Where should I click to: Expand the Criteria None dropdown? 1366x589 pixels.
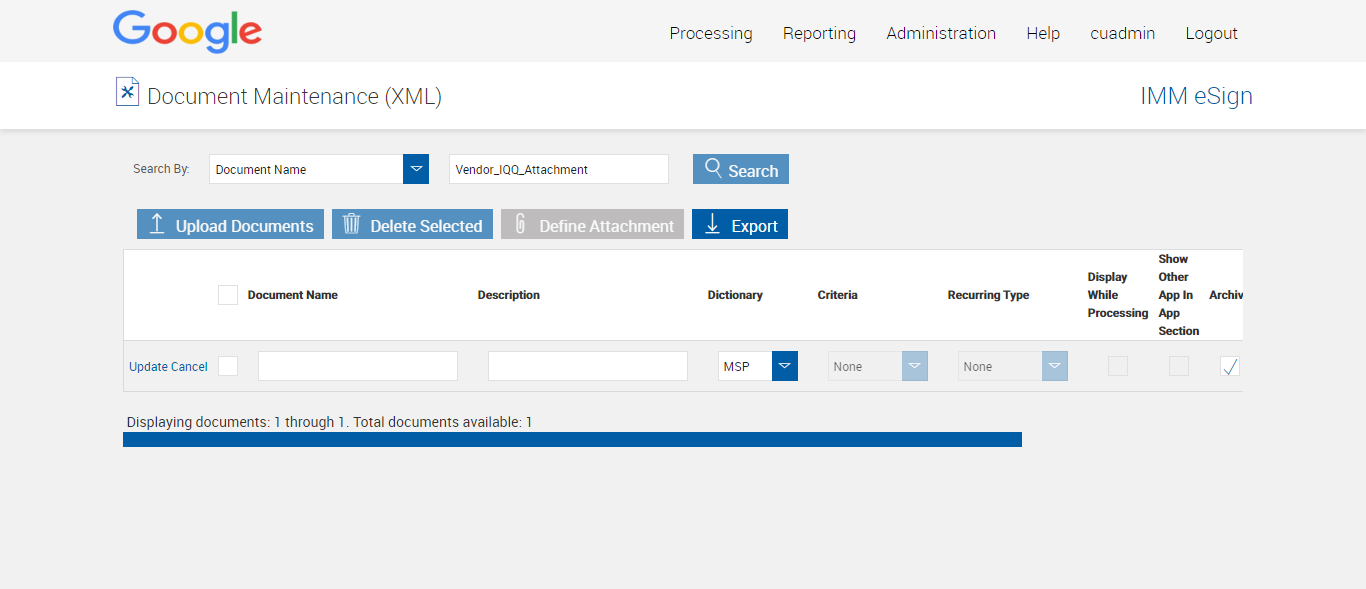915,366
